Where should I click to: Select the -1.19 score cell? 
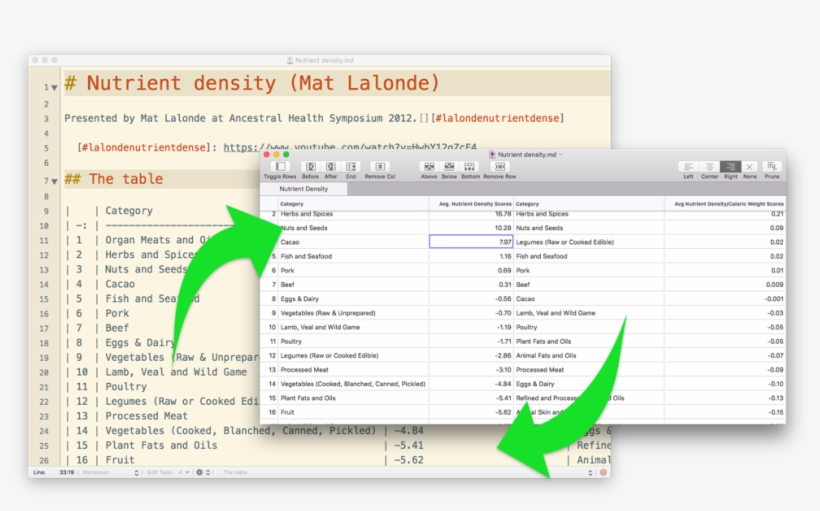pyautogui.click(x=471, y=327)
